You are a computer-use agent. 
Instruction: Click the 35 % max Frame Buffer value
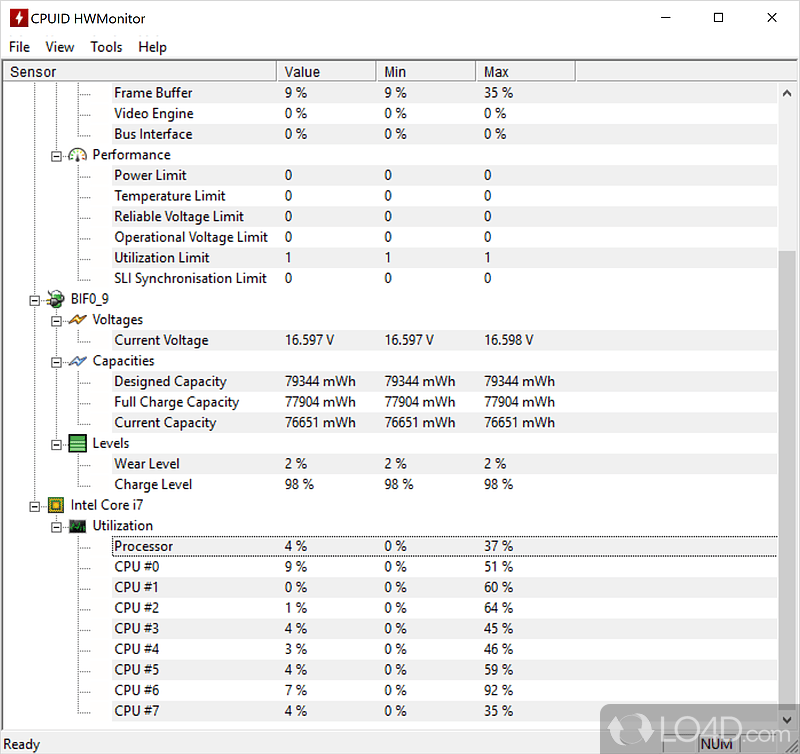[498, 93]
